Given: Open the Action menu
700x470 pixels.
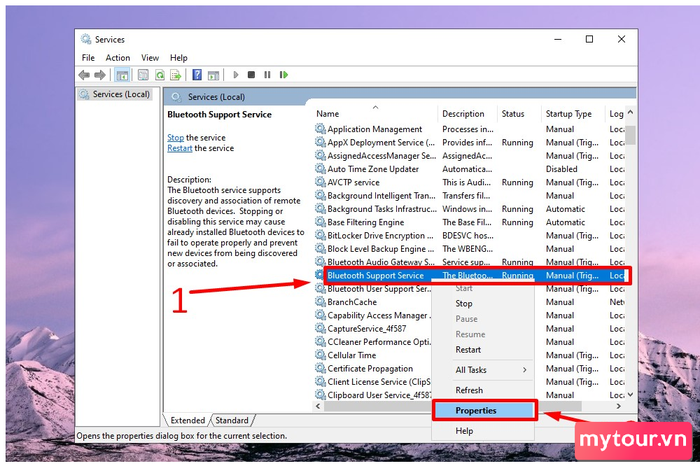Looking at the screenshot, I should [x=118, y=58].
